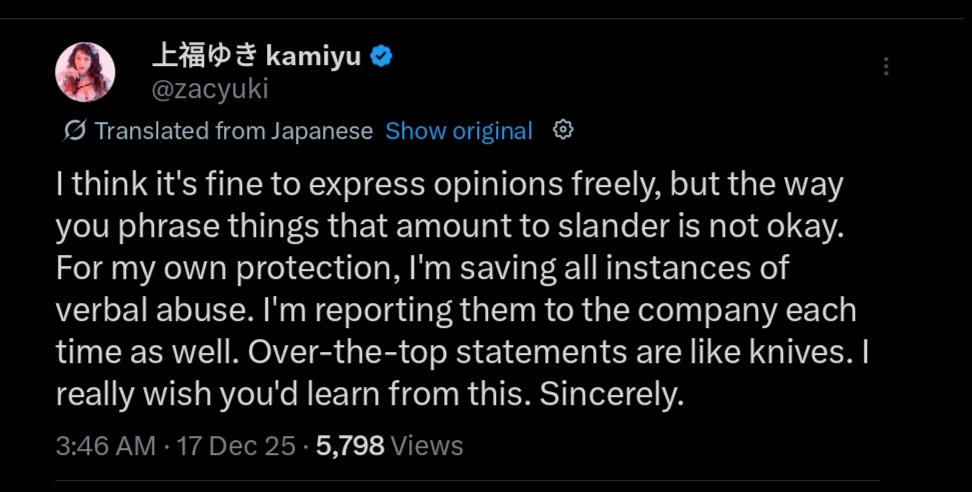Click the 5,798 view count number
The image size is (972, 492).
click(x=350, y=446)
